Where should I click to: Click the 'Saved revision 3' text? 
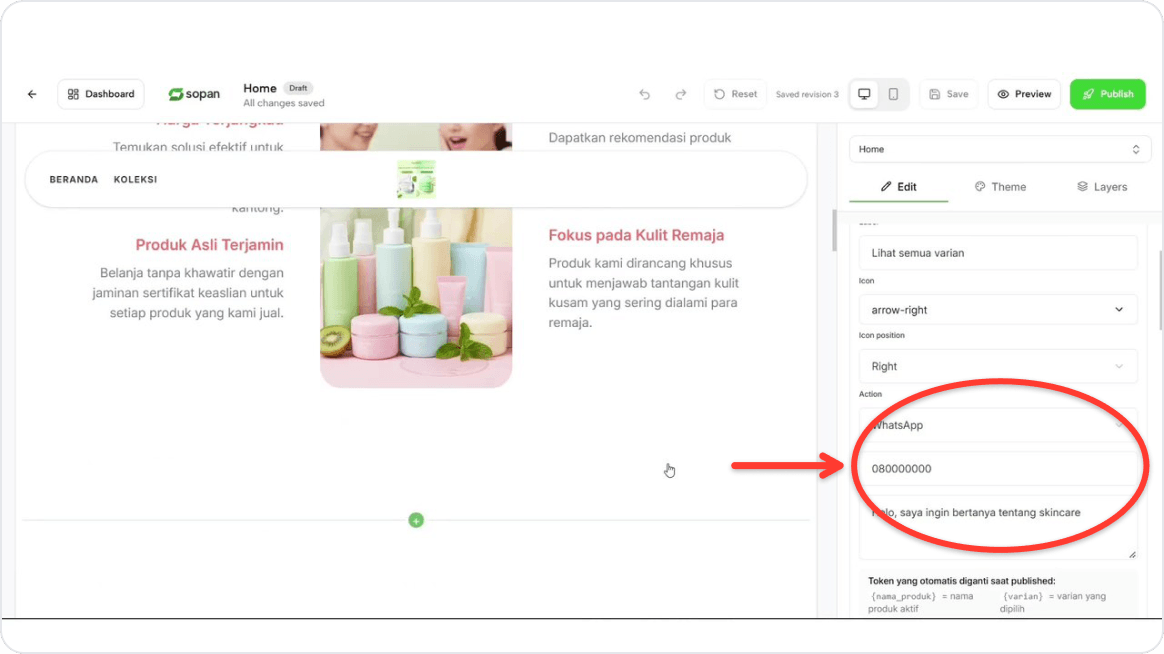[807, 94]
